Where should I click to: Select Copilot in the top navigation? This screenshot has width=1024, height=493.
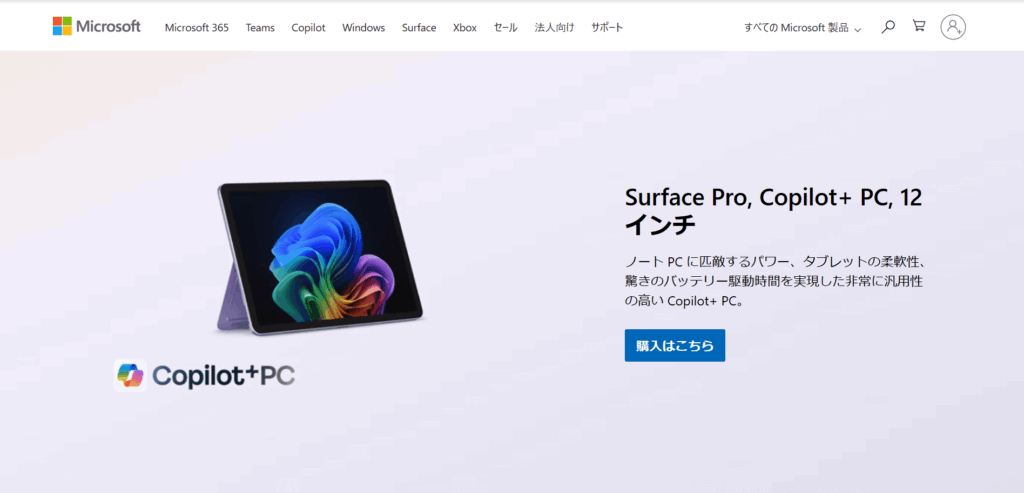coord(308,27)
